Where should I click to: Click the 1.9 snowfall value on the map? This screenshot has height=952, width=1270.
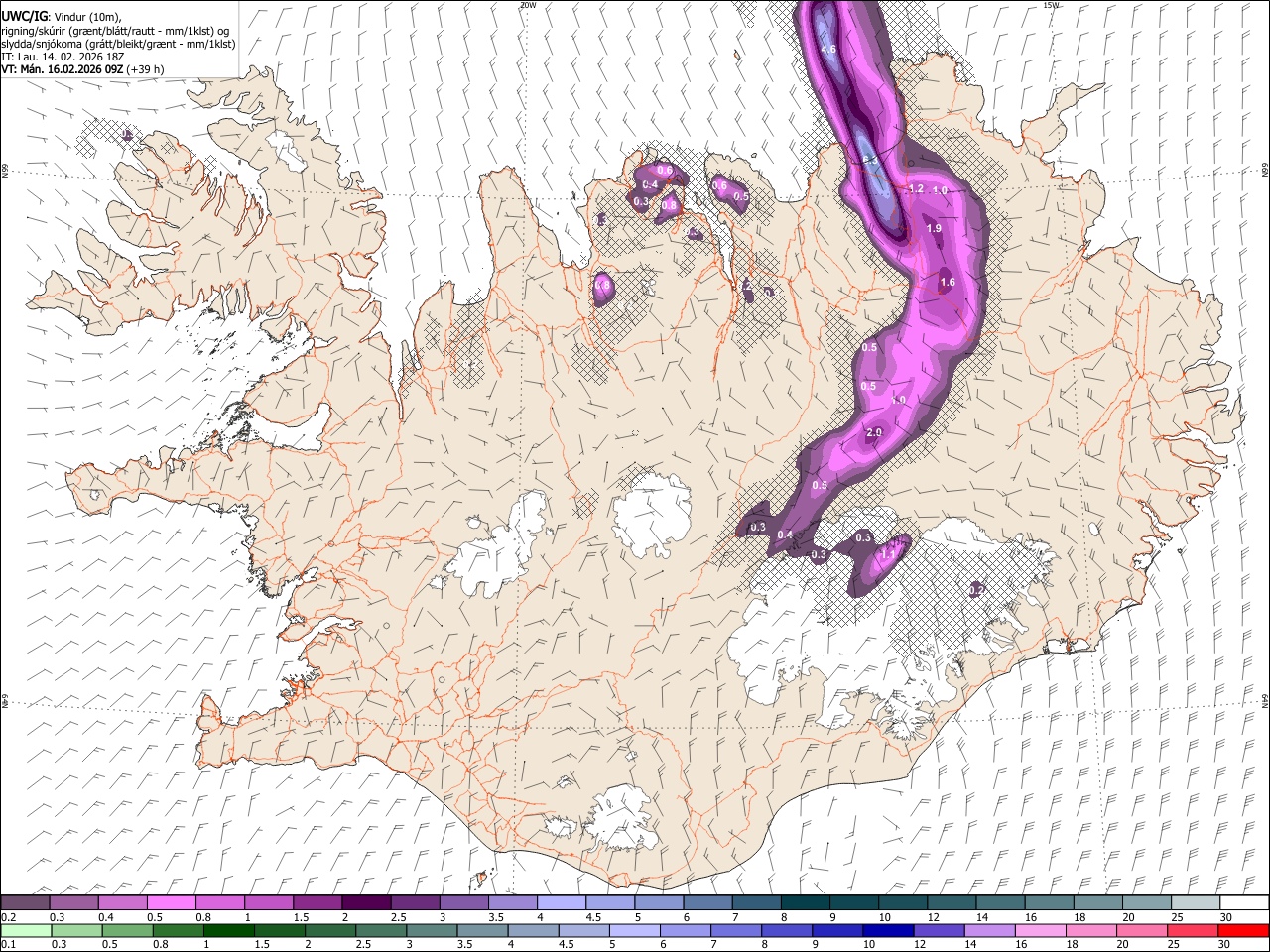tap(934, 228)
